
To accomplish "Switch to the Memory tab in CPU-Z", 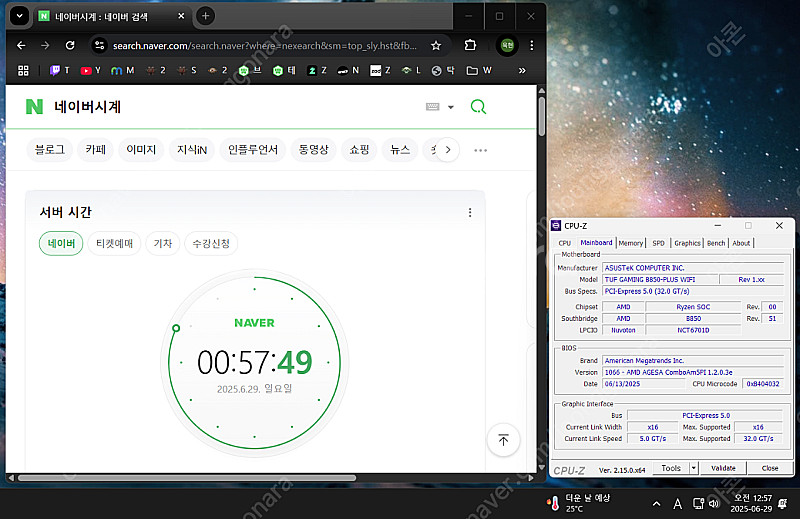I will (631, 243).
